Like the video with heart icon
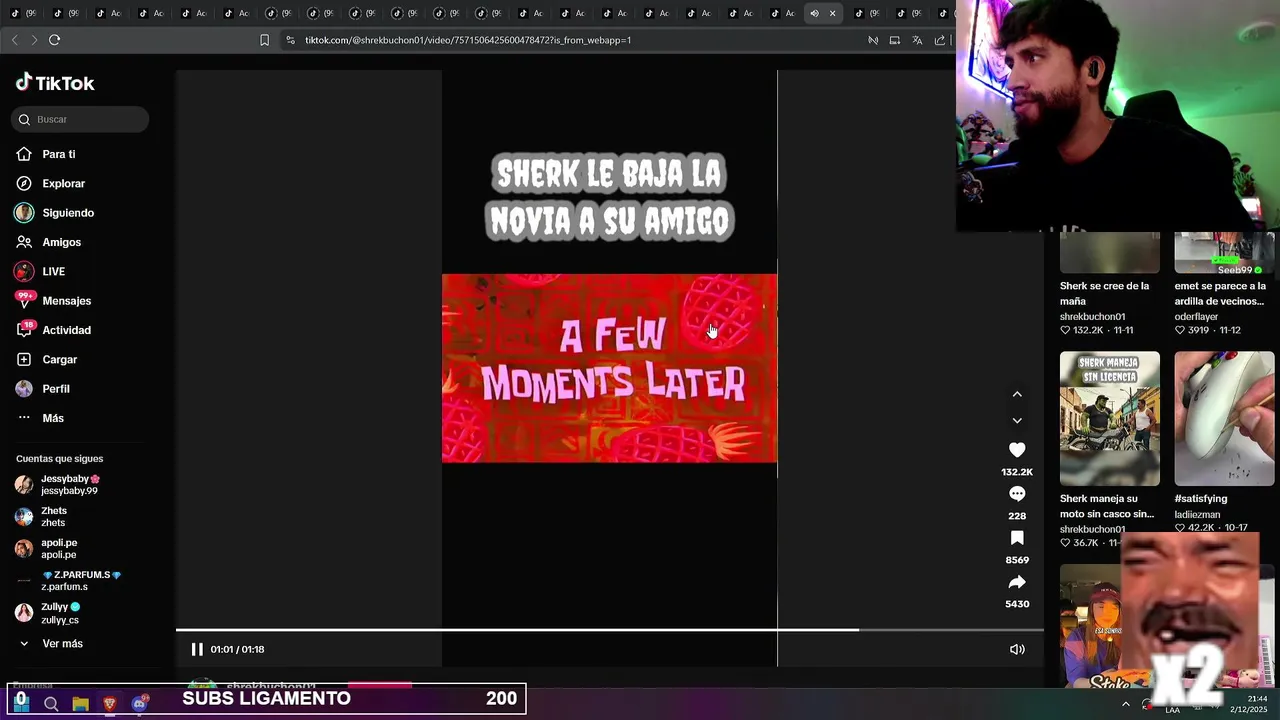This screenshot has height=720, width=1280. [1017, 450]
